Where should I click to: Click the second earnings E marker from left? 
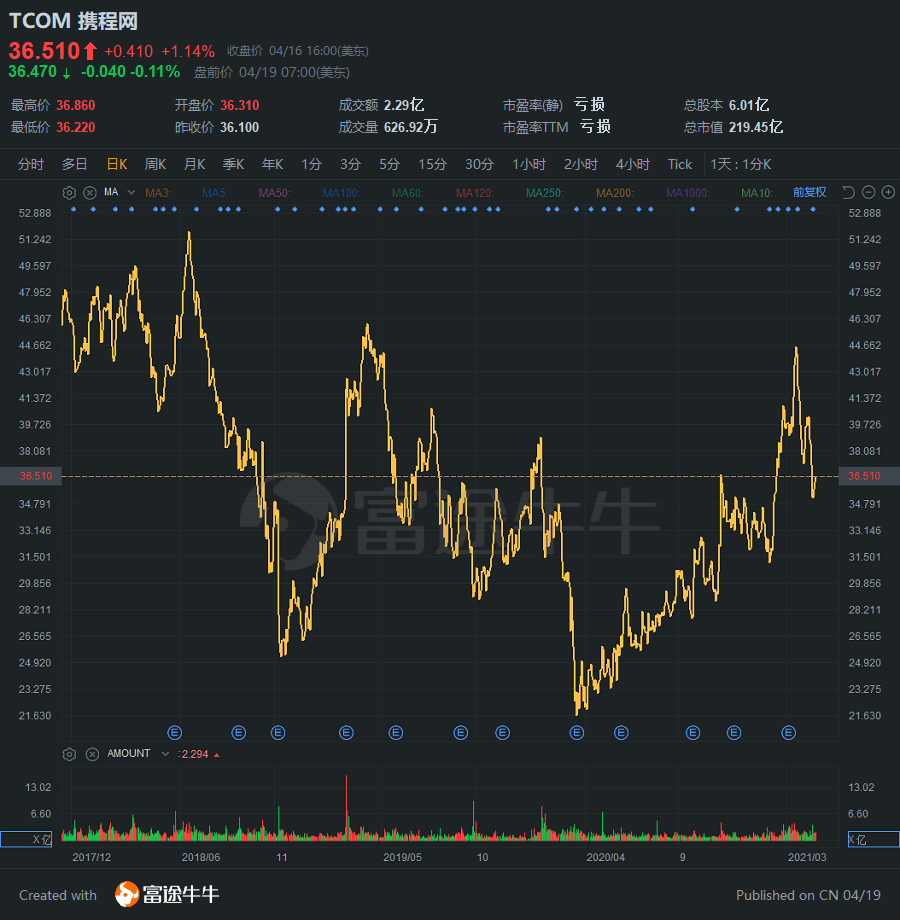[x=238, y=733]
